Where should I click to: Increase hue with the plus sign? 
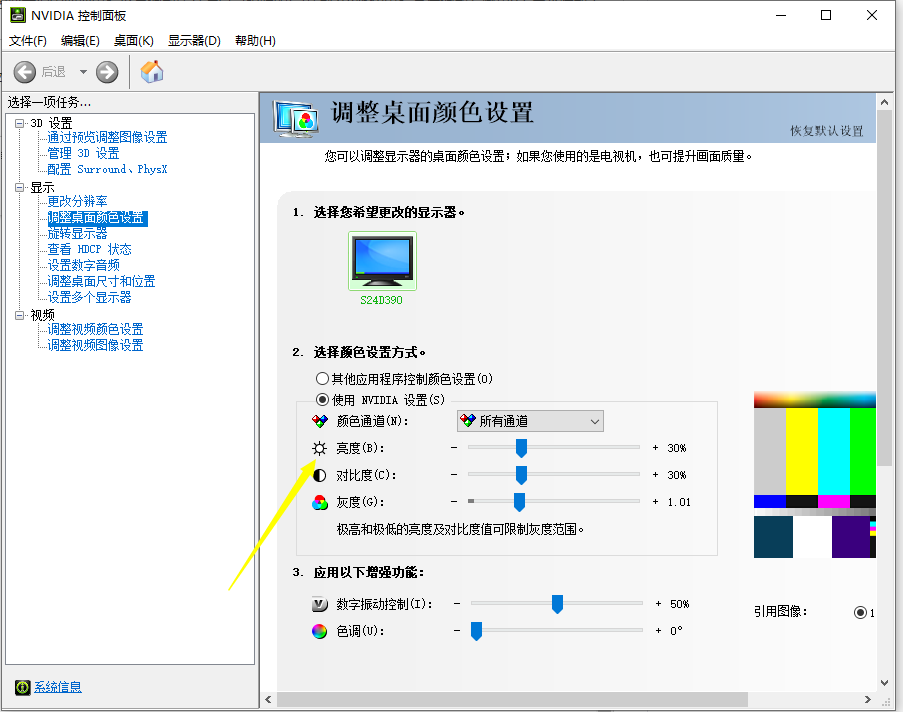pos(658,631)
